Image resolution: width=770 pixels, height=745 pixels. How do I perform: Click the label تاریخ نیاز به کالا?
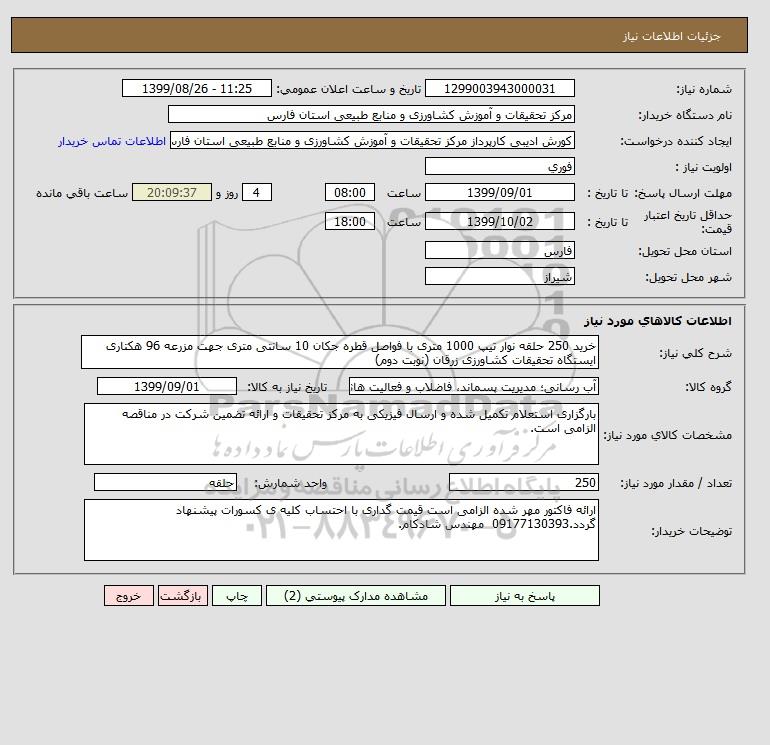287,387
